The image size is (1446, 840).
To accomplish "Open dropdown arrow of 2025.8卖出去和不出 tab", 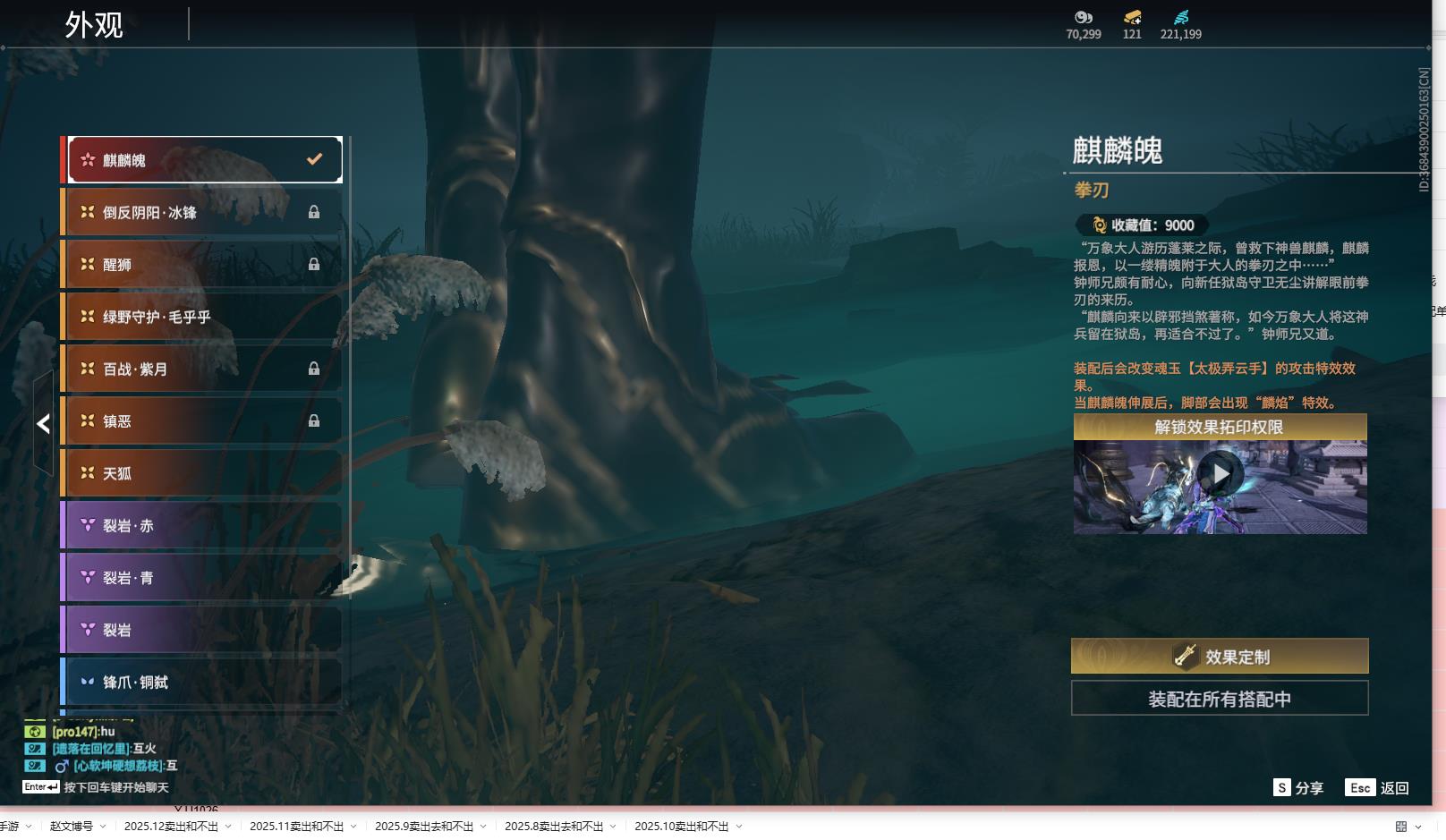I will (x=613, y=827).
